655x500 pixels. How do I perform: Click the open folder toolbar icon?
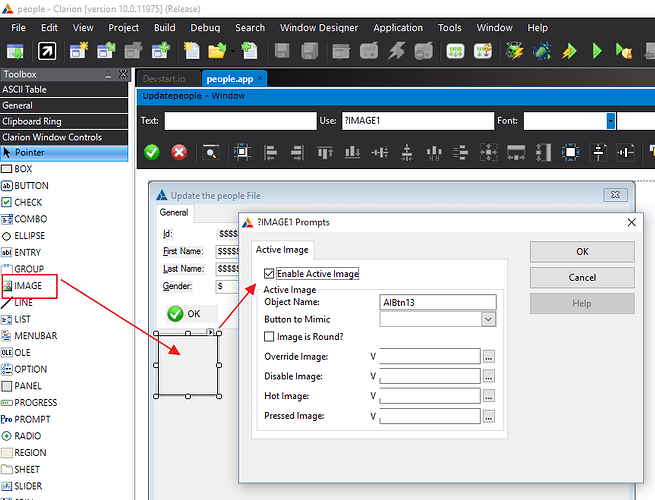click(217, 51)
